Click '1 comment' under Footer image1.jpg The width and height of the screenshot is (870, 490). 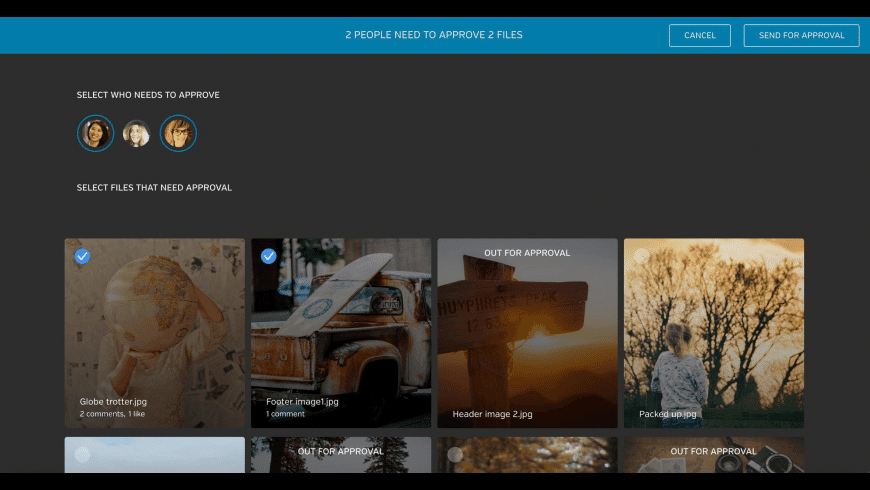tap(285, 414)
